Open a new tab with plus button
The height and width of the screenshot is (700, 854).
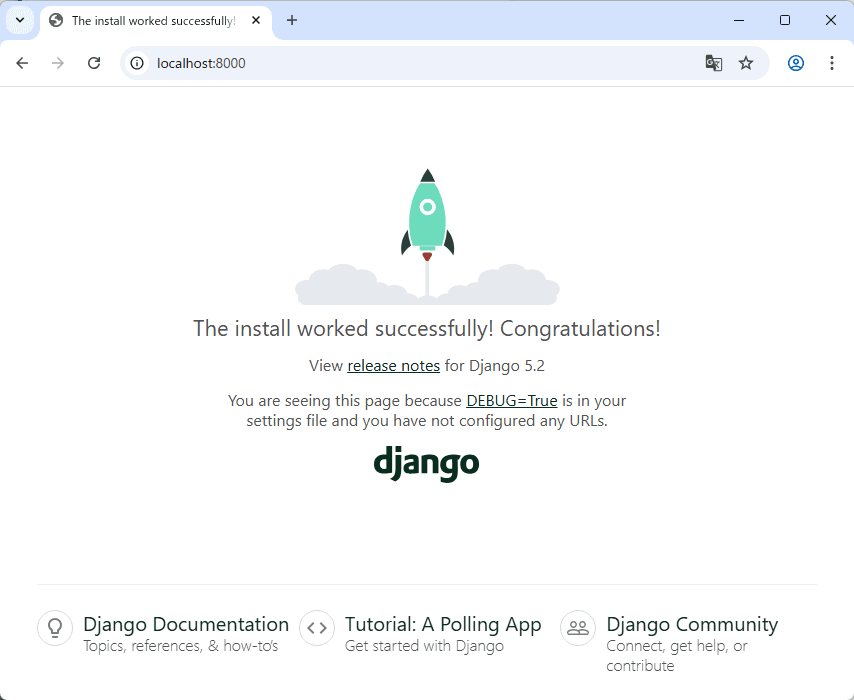coord(292,20)
